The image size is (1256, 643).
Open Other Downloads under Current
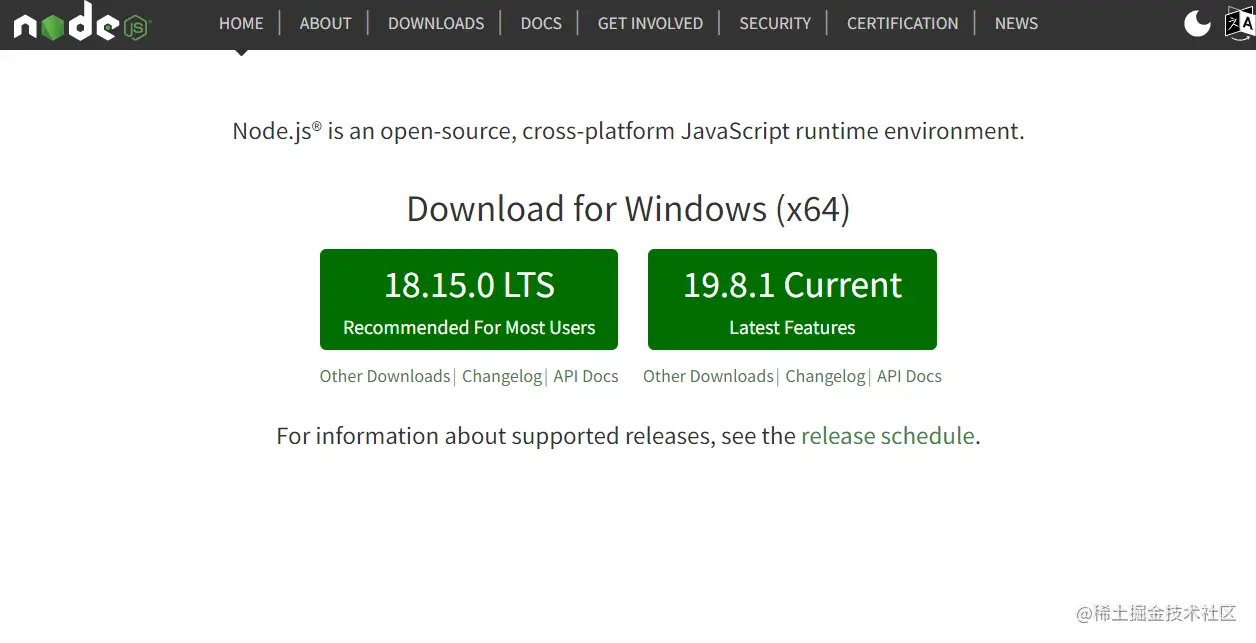coord(708,376)
